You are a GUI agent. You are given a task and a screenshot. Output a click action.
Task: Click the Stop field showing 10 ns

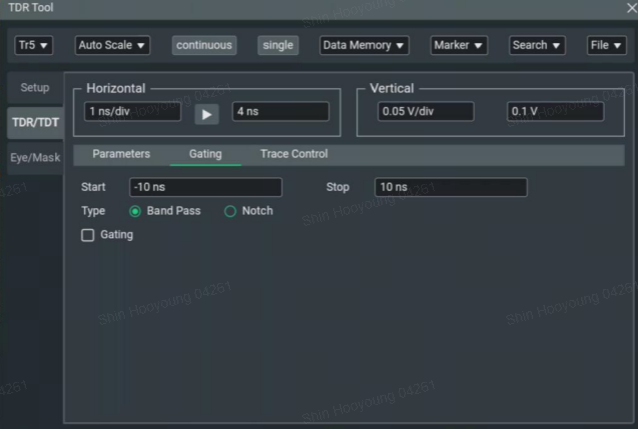[451, 187]
